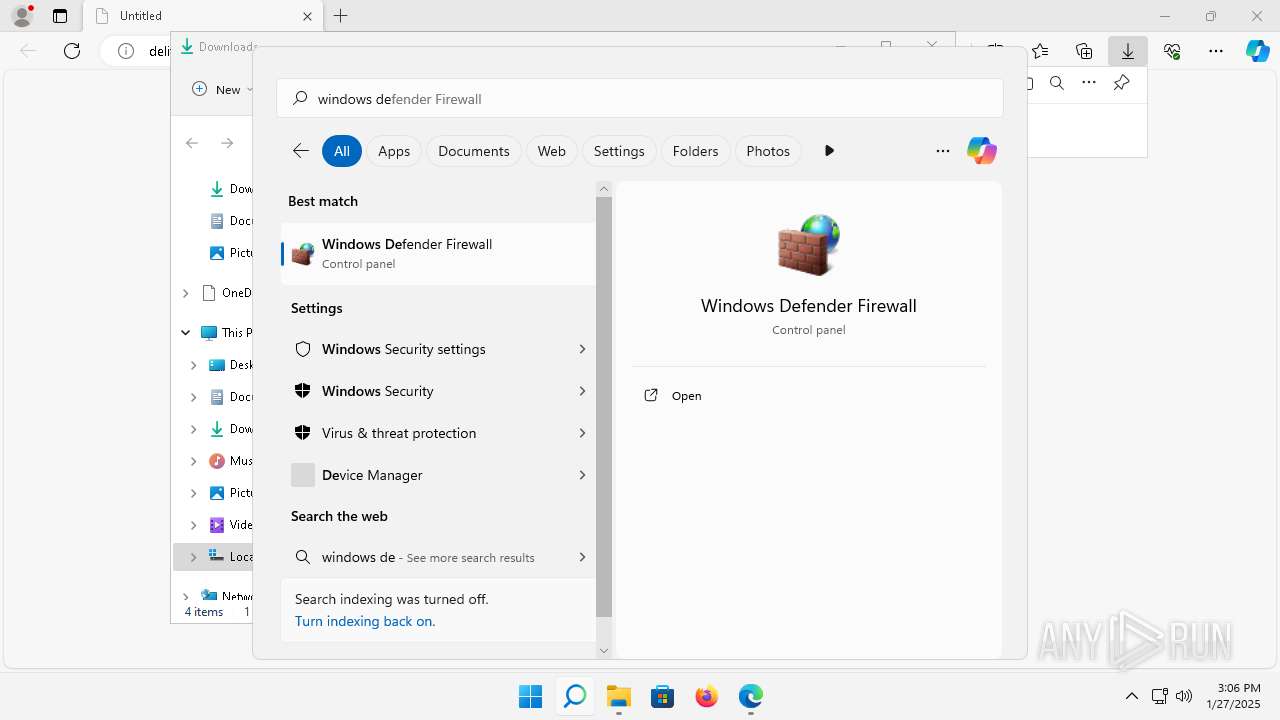The image size is (1280, 720).
Task: Open Edge Browser essentials icon
Action: click(x=1172, y=51)
